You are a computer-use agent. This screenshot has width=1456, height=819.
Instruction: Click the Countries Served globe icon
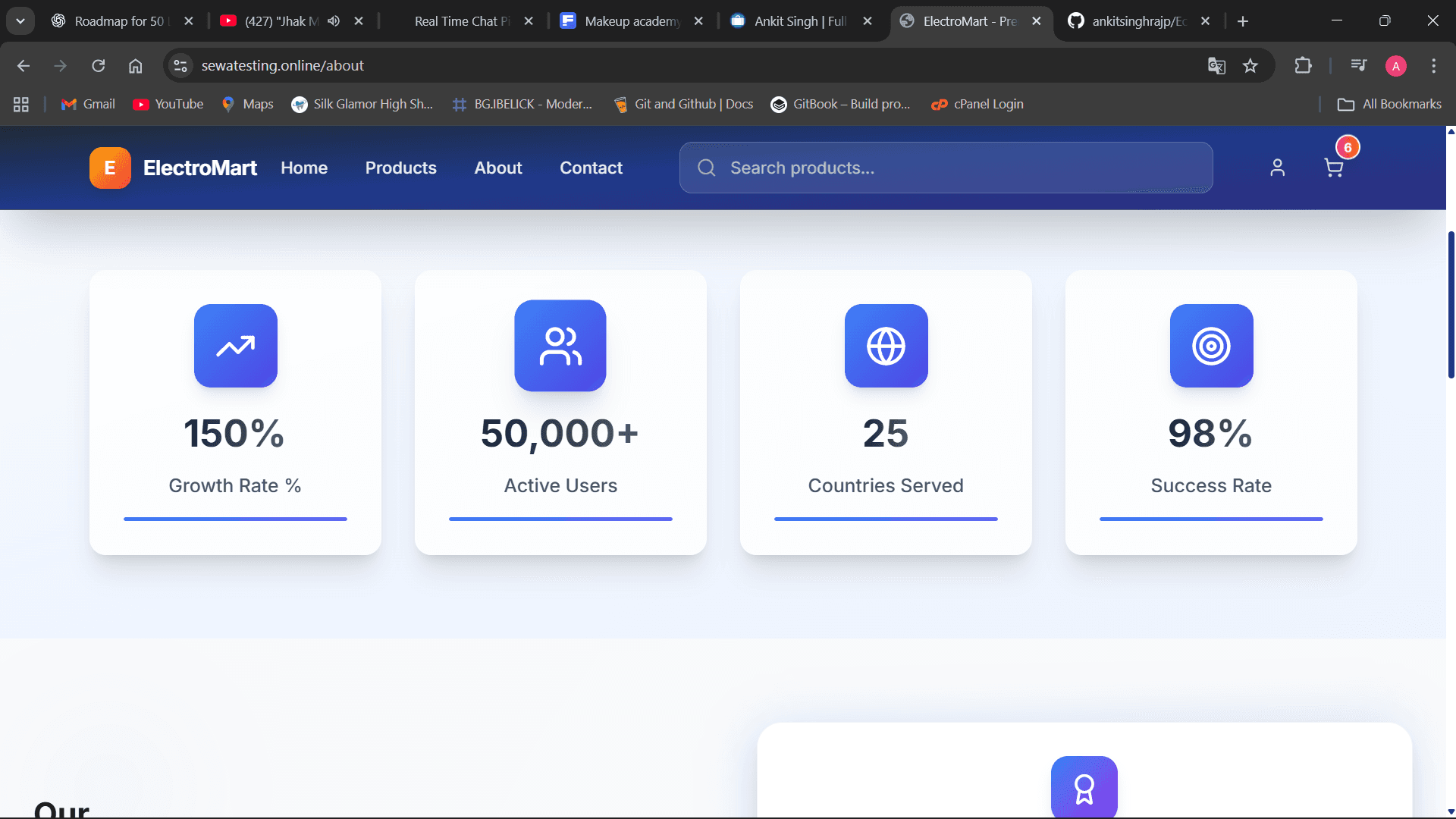886,346
